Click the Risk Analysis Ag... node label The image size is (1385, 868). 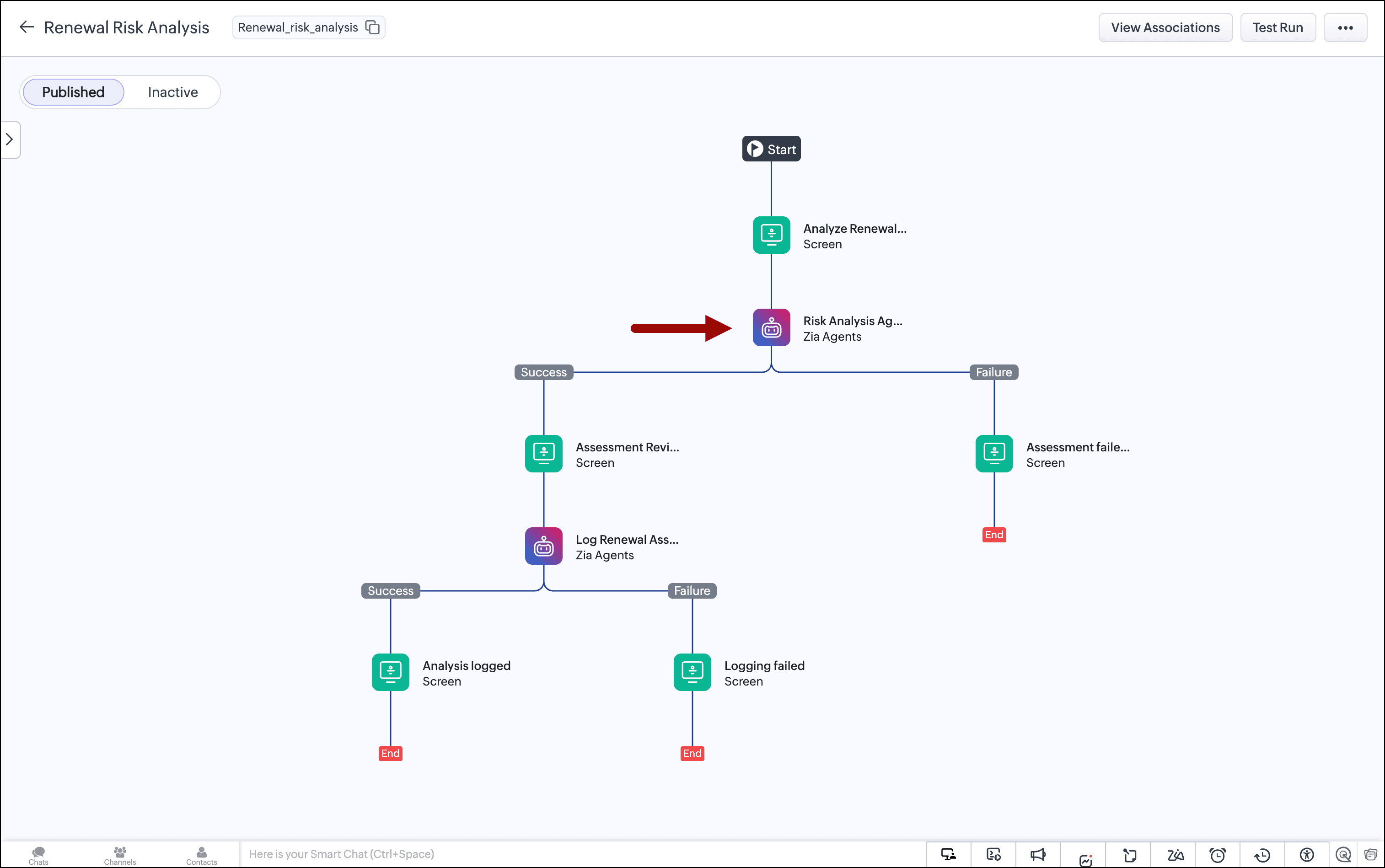853,321
